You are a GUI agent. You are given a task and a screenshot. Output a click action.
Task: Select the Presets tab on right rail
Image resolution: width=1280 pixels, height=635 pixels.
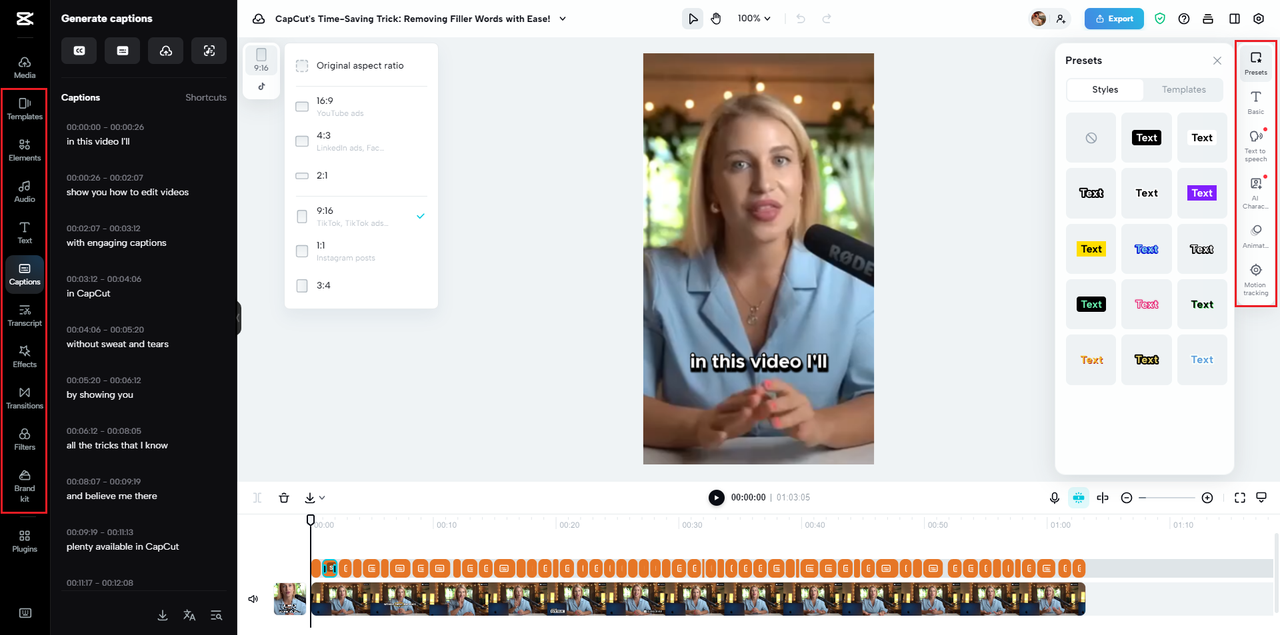point(1256,63)
